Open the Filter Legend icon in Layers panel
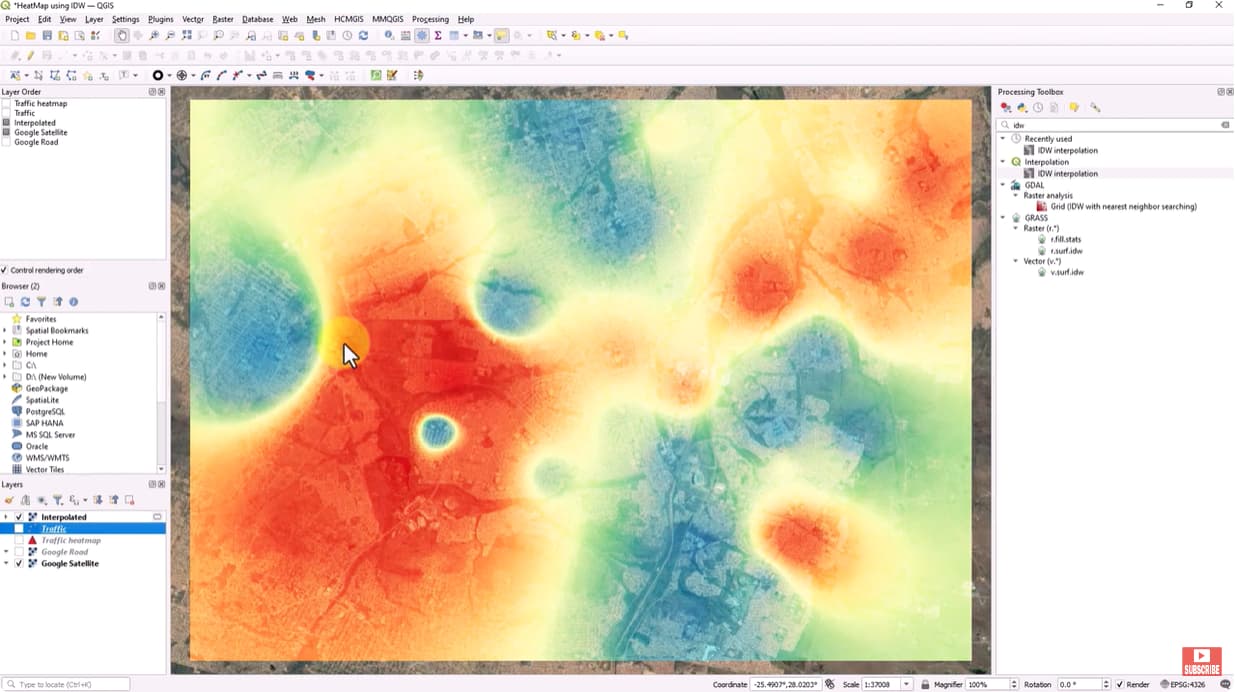 click(58, 500)
